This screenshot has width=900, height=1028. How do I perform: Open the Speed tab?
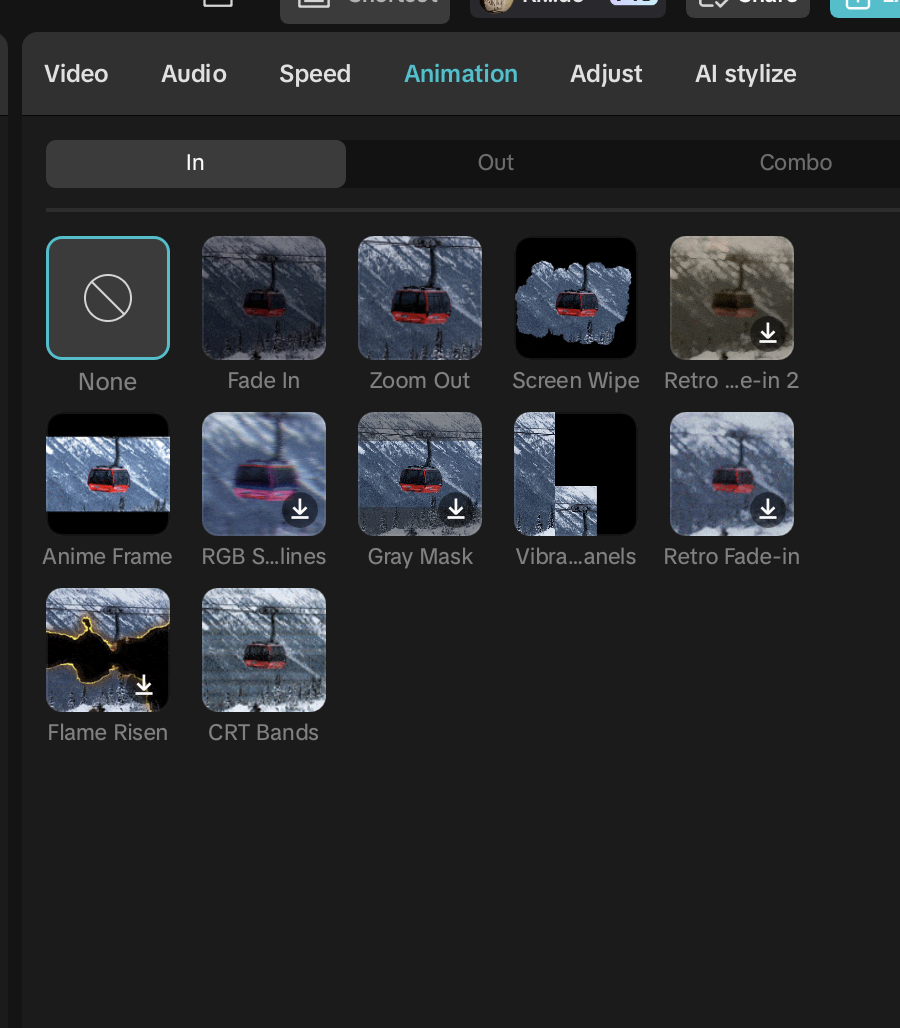pos(315,74)
